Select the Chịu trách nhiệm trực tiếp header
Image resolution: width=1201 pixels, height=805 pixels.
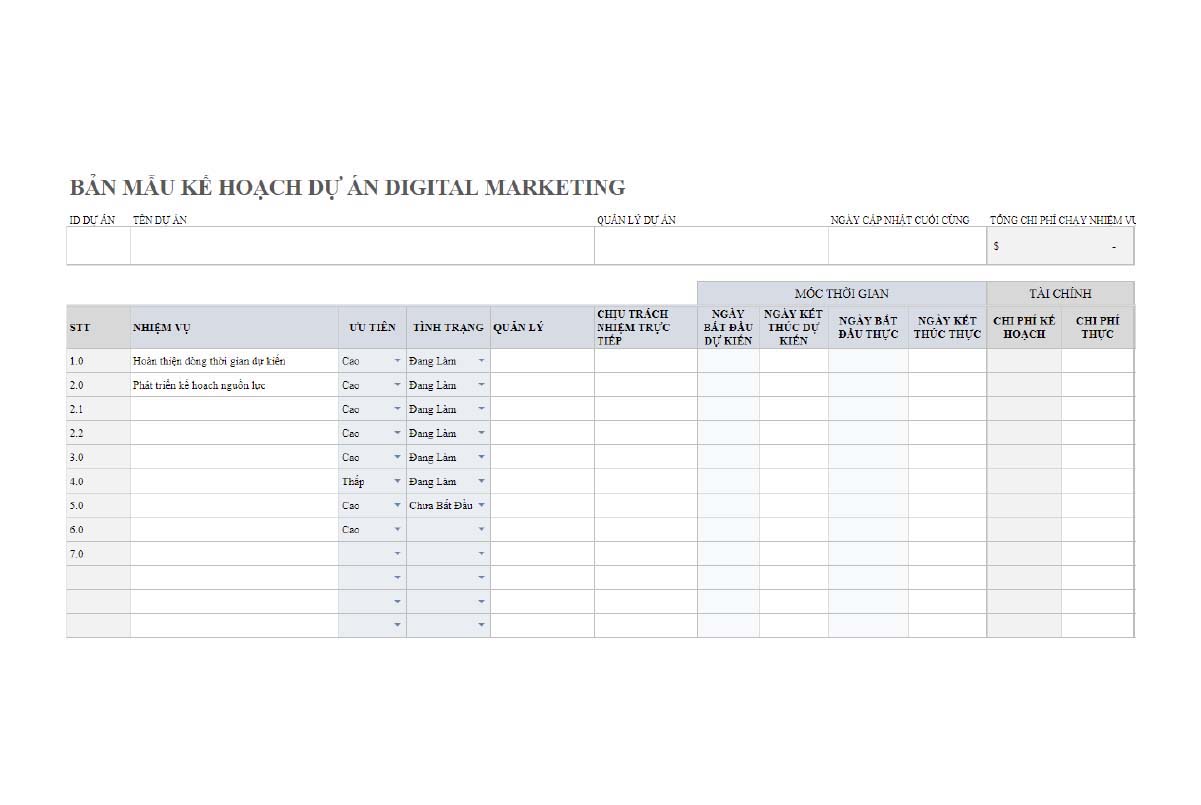pos(646,327)
